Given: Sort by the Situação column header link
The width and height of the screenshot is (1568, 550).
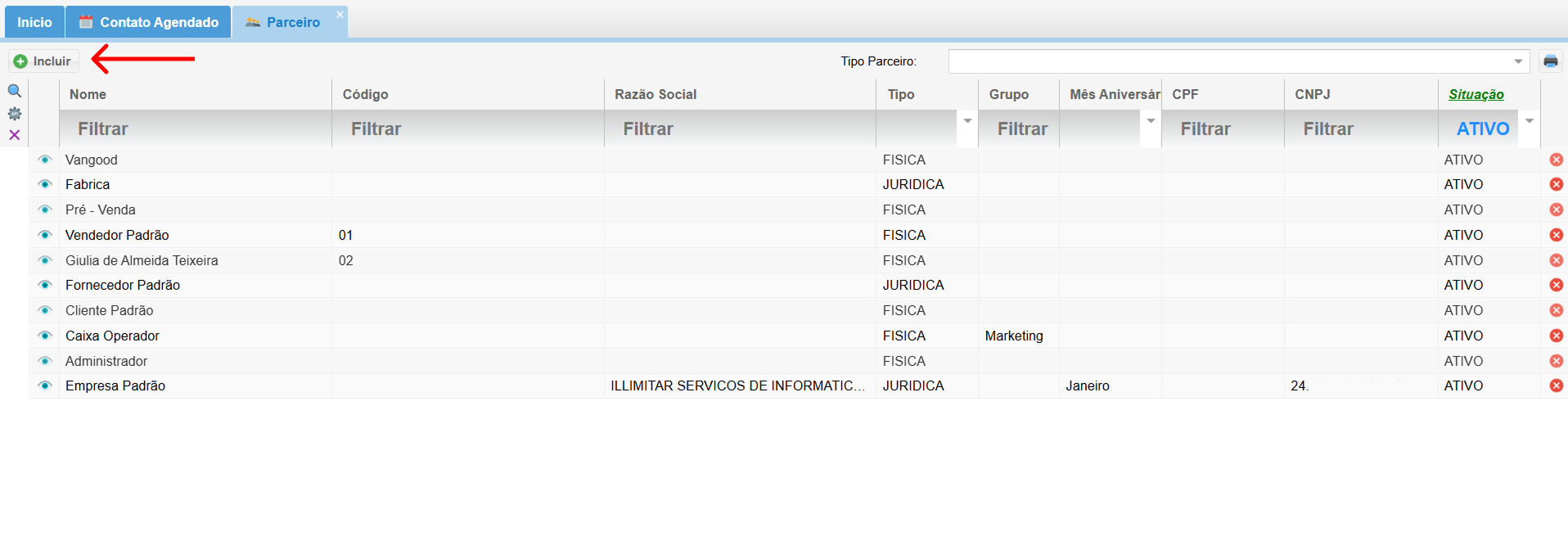Looking at the screenshot, I should pyautogui.click(x=1476, y=94).
